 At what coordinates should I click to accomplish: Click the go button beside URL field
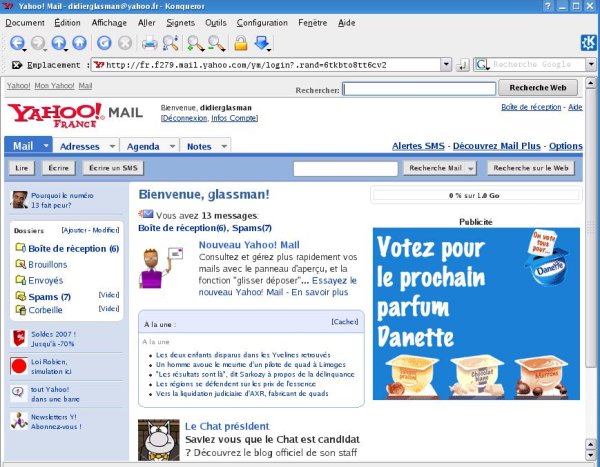463,65
